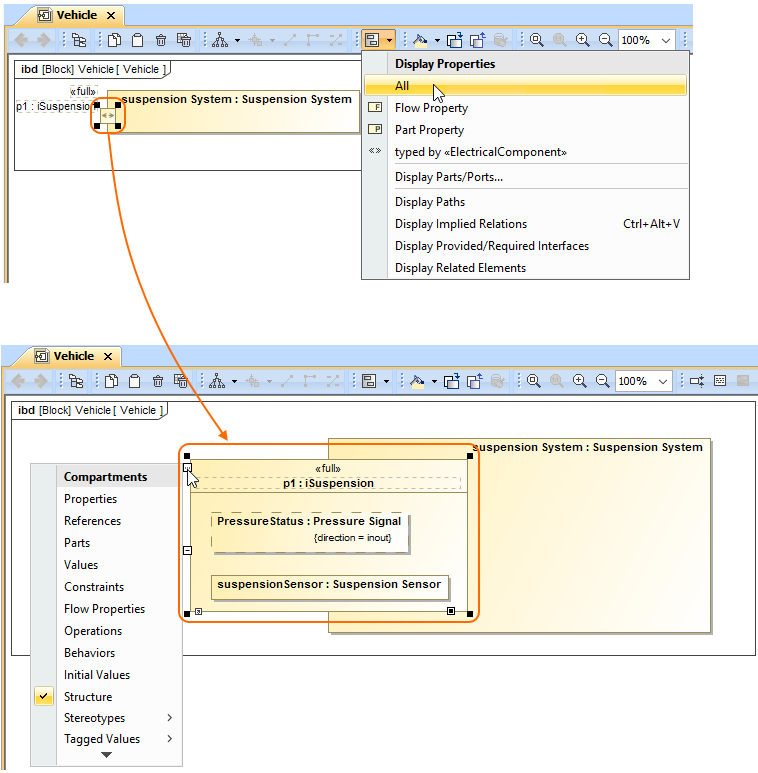Click the fill color bucket icon in top toolbar
This screenshot has width=758, height=773.
[x=421, y=40]
